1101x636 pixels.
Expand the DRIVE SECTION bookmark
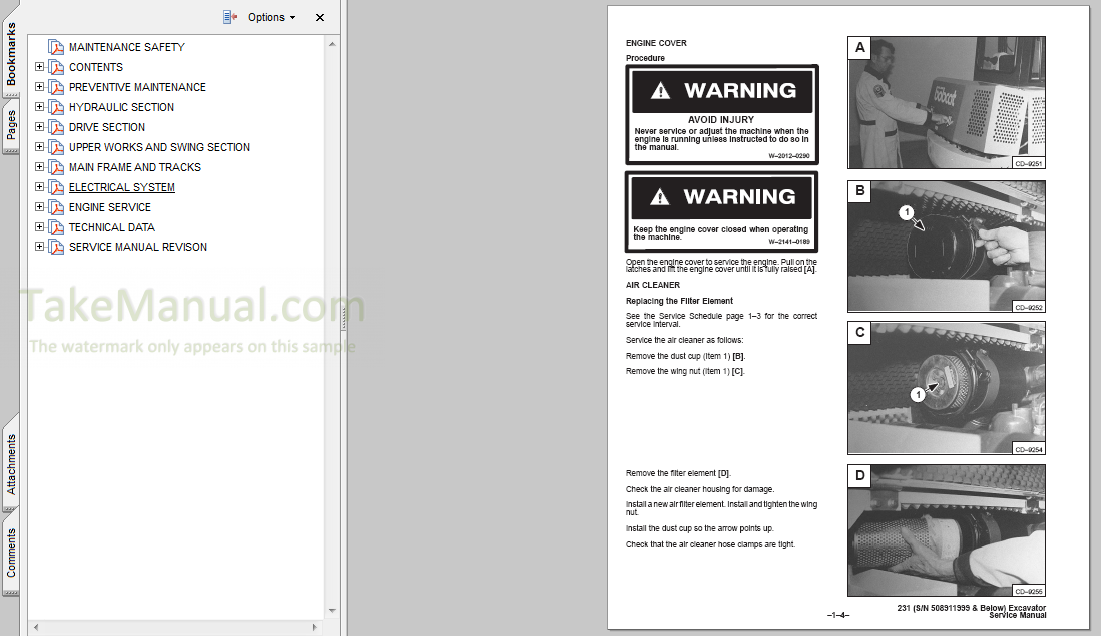pyautogui.click(x=39, y=127)
